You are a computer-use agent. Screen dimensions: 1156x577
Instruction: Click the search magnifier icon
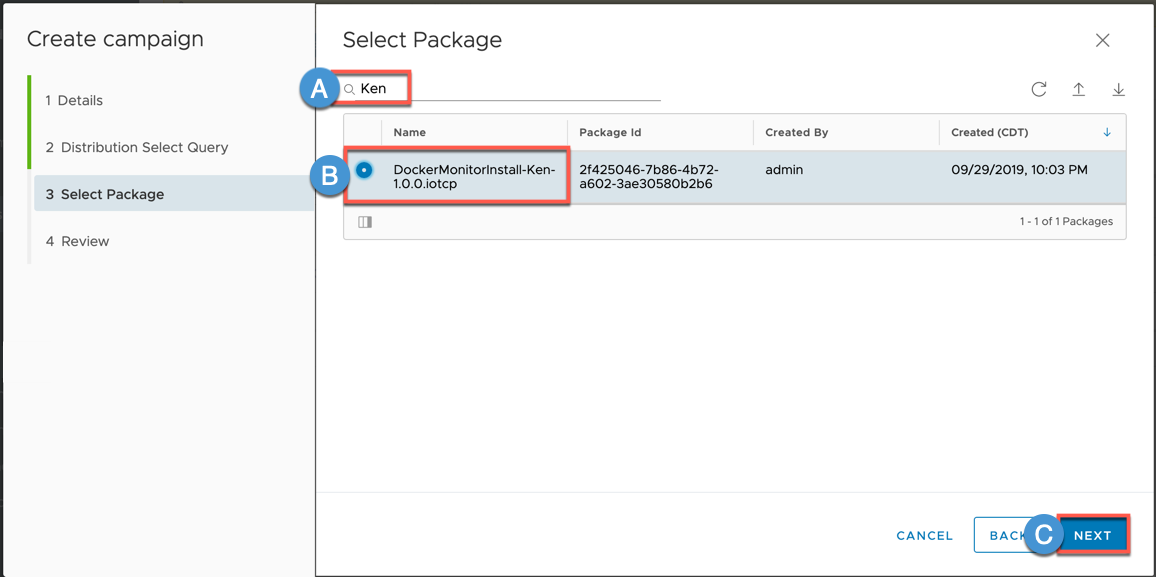coord(350,90)
